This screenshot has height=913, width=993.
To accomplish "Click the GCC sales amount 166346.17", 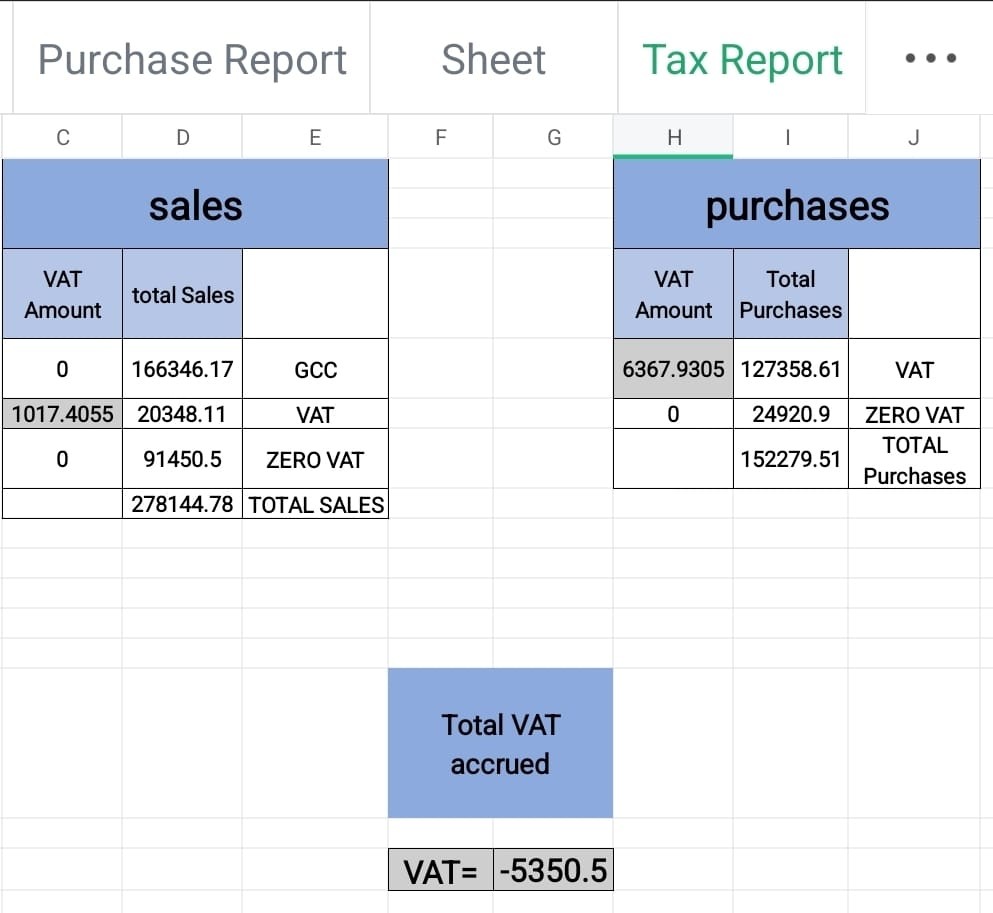I will click(182, 369).
